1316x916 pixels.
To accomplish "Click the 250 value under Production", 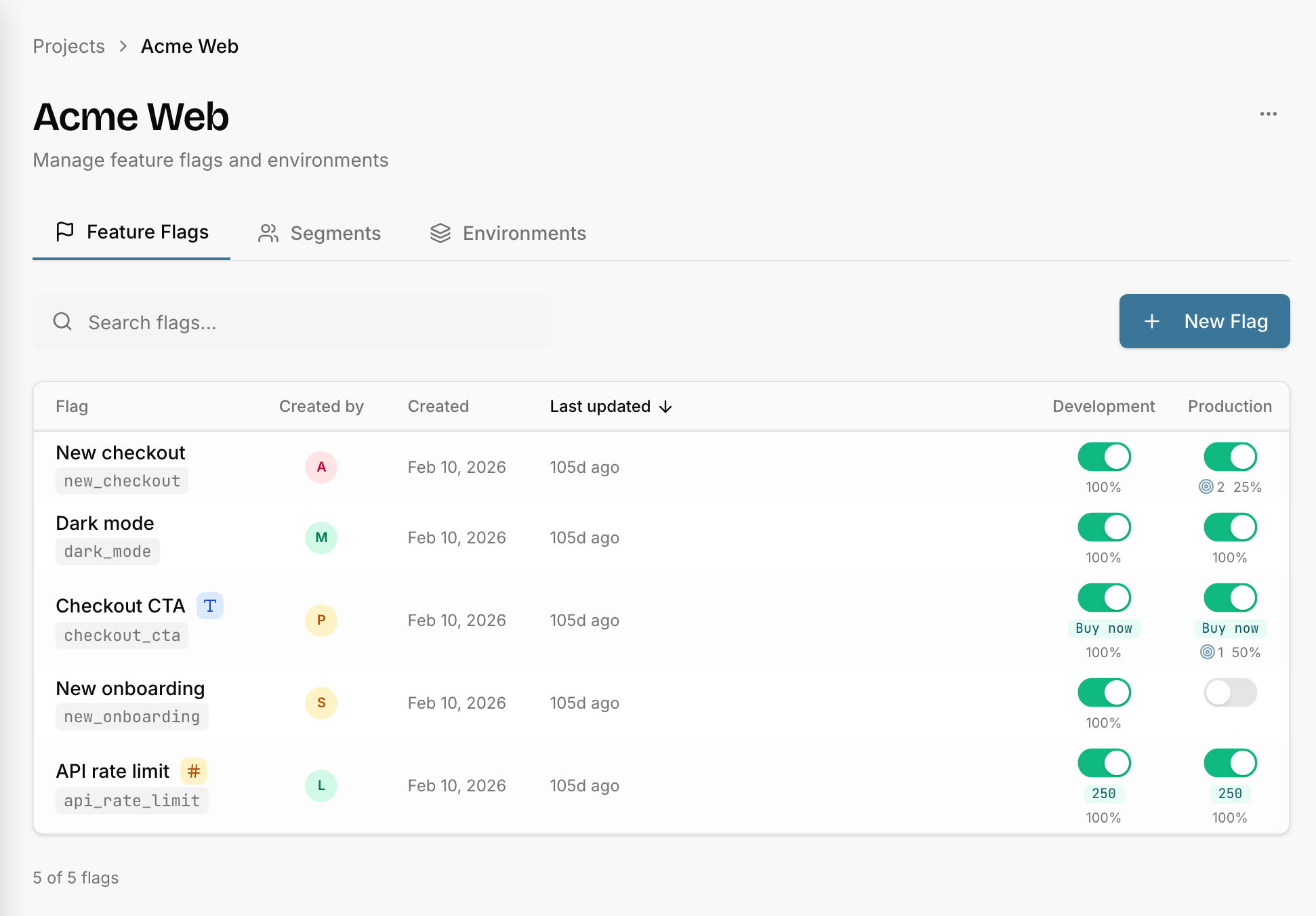I will pyautogui.click(x=1230, y=793).
